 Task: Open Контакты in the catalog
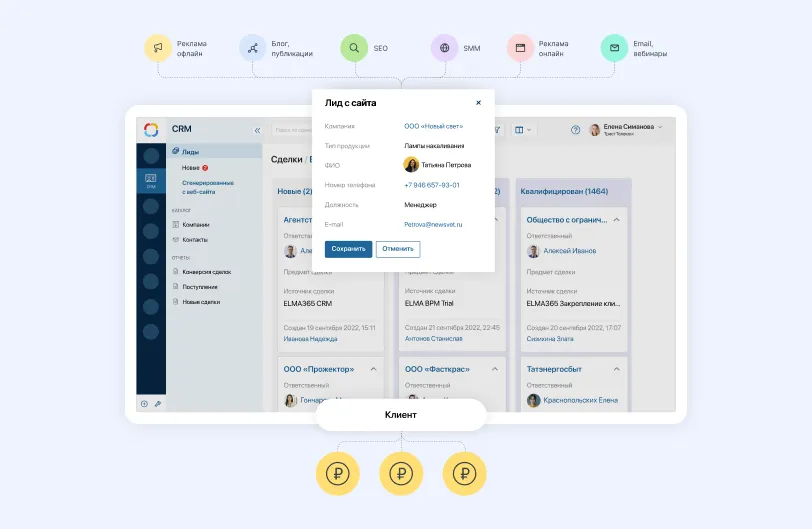(195, 240)
